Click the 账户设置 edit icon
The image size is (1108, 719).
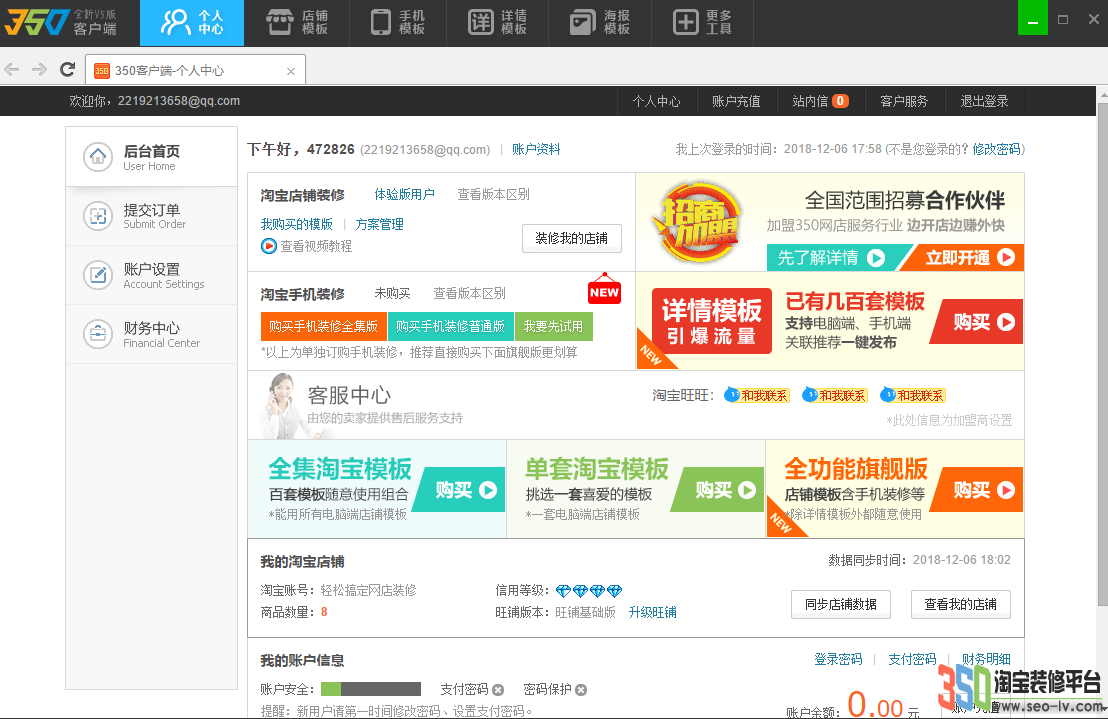pos(98,275)
